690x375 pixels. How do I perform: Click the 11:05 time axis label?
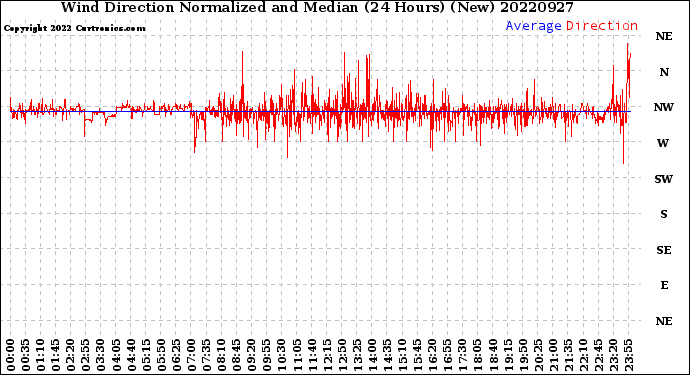point(297,355)
